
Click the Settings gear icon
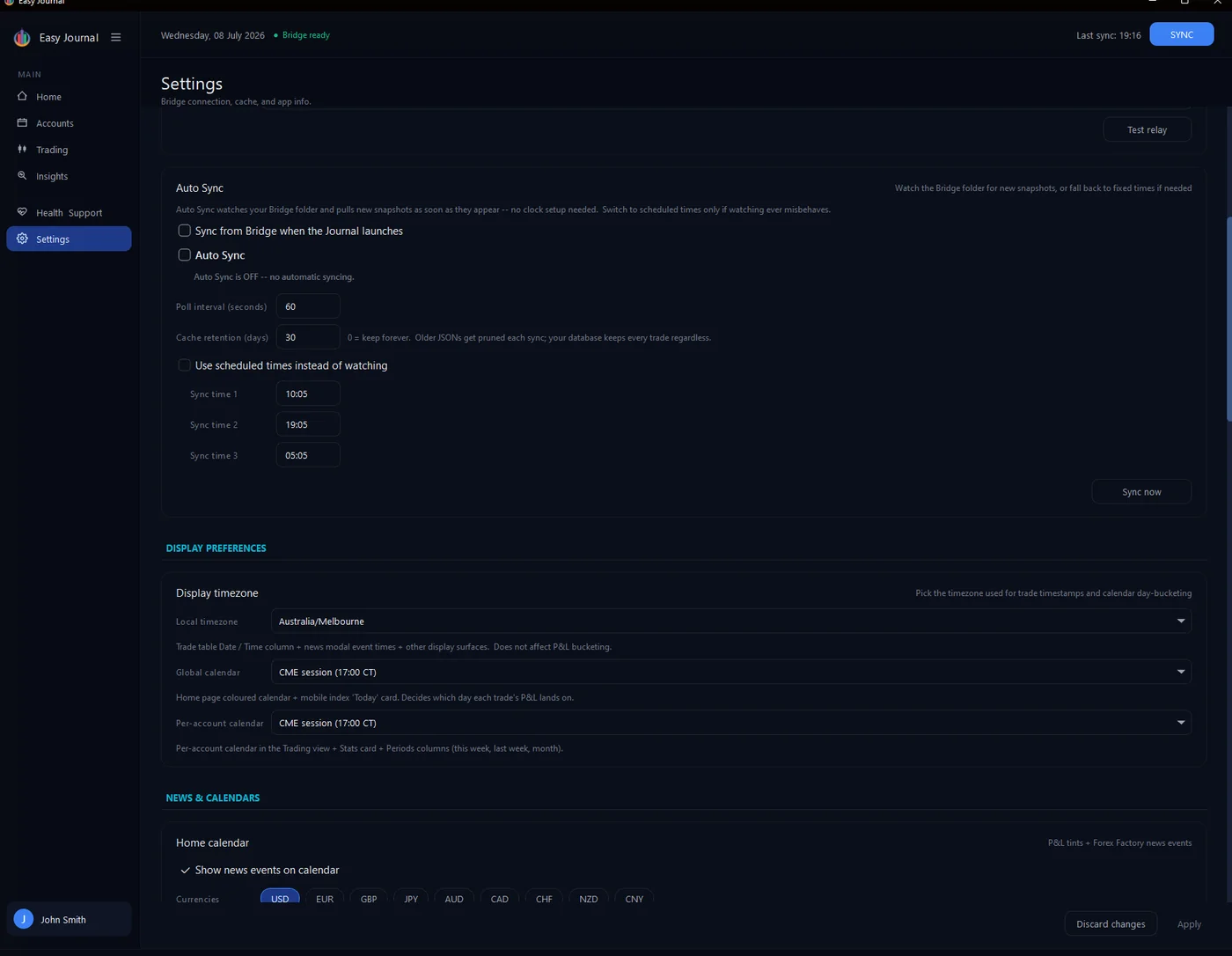pyautogui.click(x=22, y=239)
